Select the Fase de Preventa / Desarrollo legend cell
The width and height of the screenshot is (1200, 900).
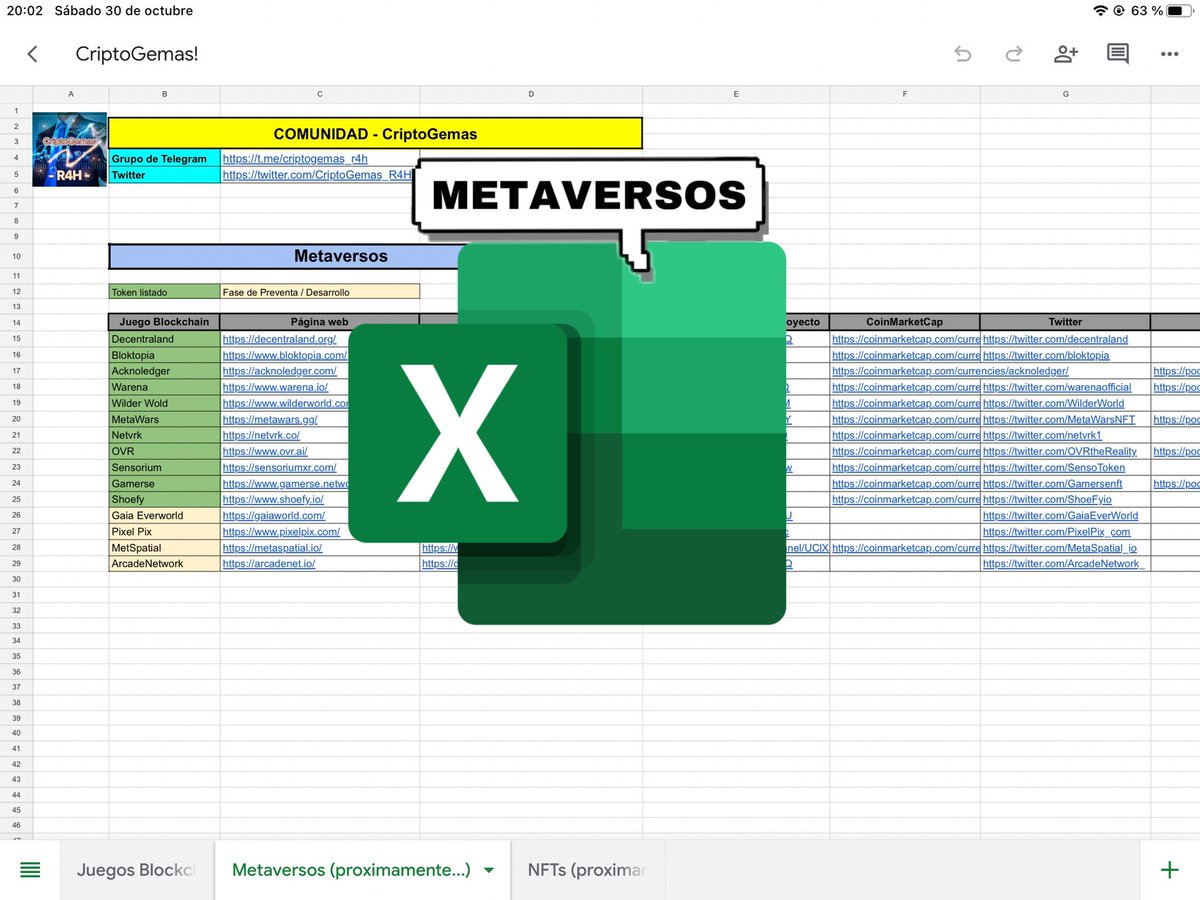click(320, 292)
